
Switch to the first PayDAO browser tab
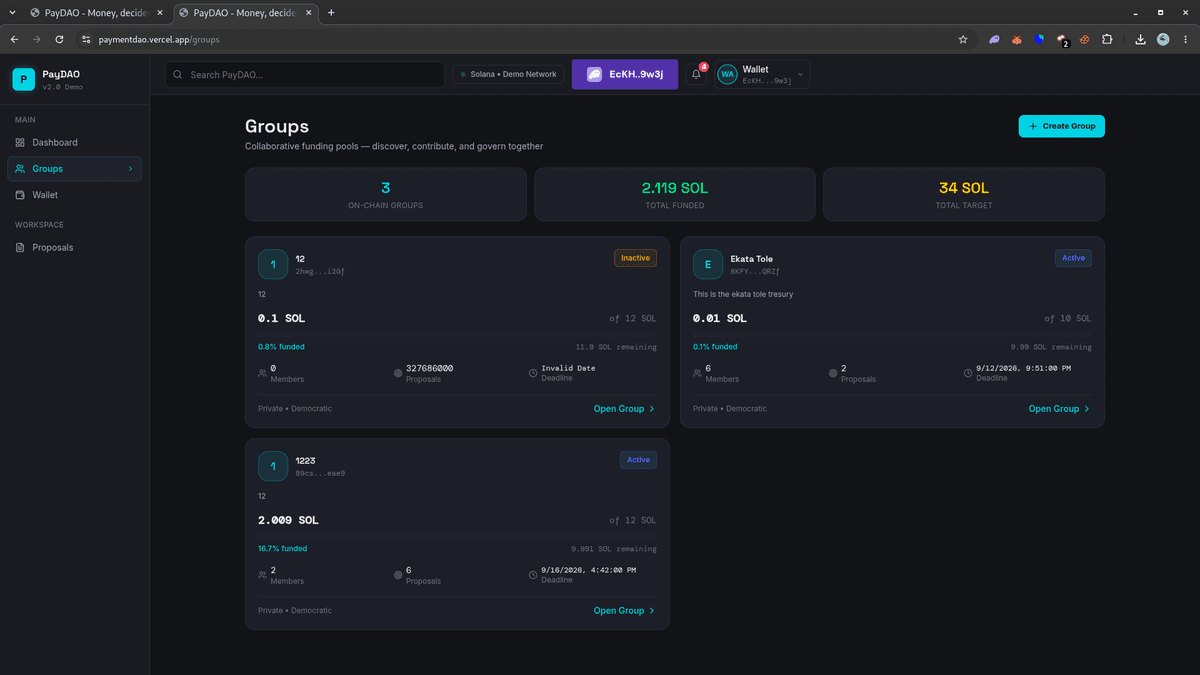click(95, 13)
